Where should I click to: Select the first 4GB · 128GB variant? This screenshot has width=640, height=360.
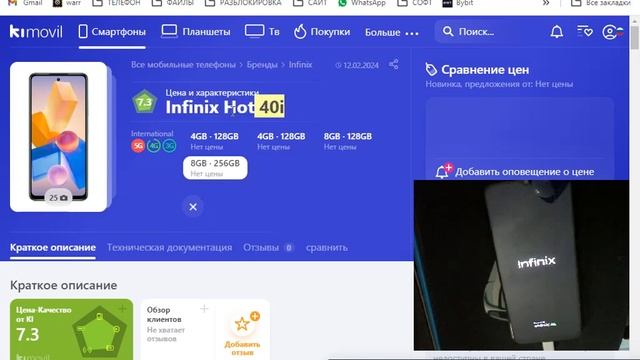tap(214, 141)
